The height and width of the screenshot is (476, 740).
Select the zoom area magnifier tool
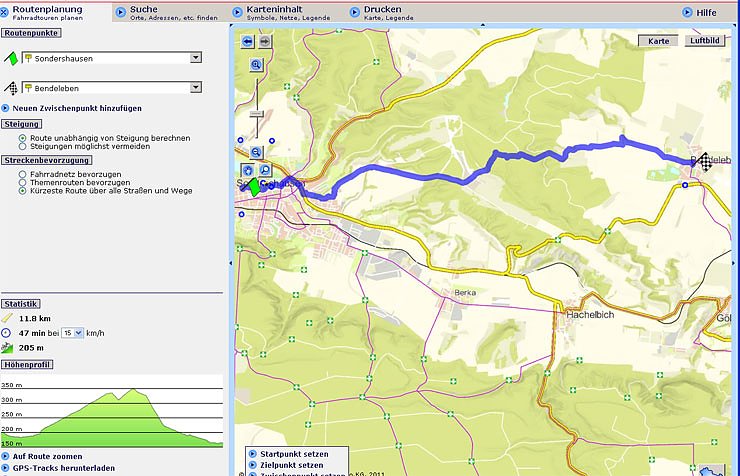click(265, 170)
